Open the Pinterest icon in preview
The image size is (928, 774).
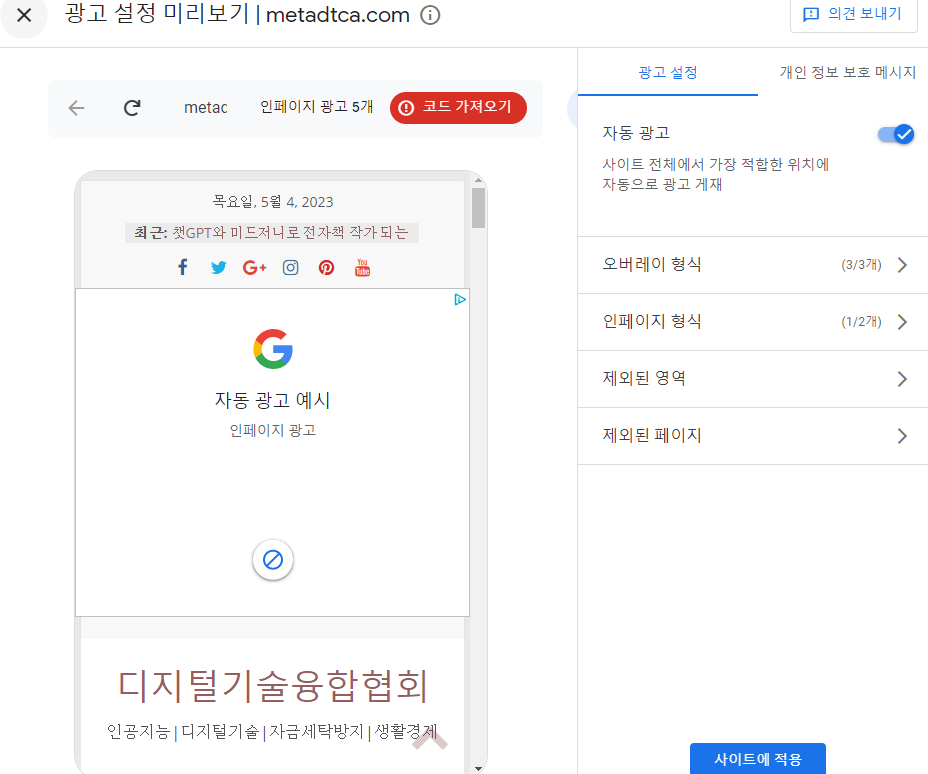[327, 267]
